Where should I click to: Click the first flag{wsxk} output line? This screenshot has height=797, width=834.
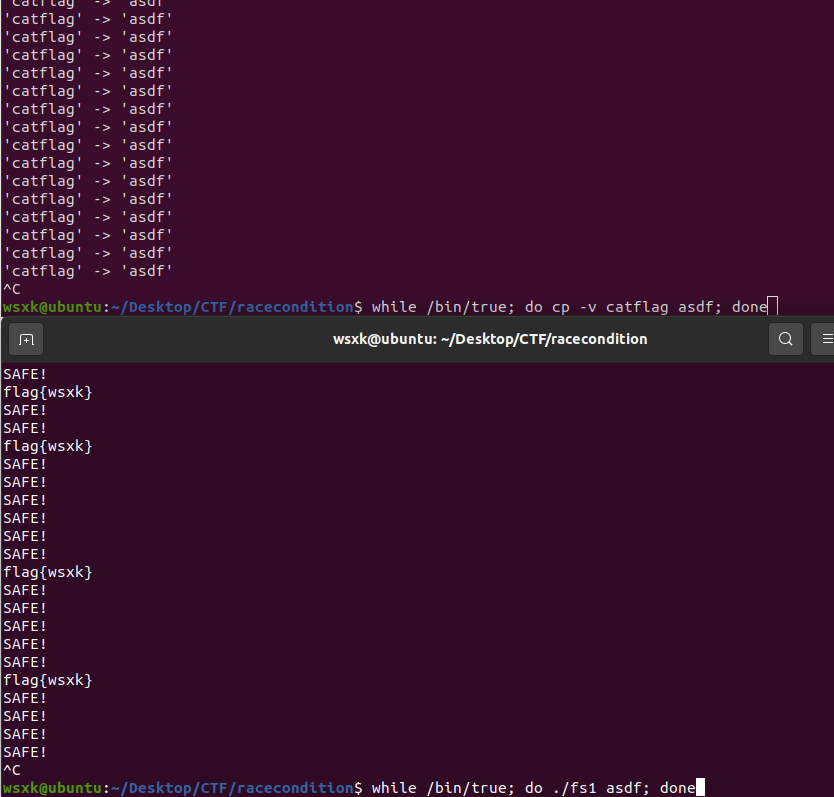coord(48,393)
